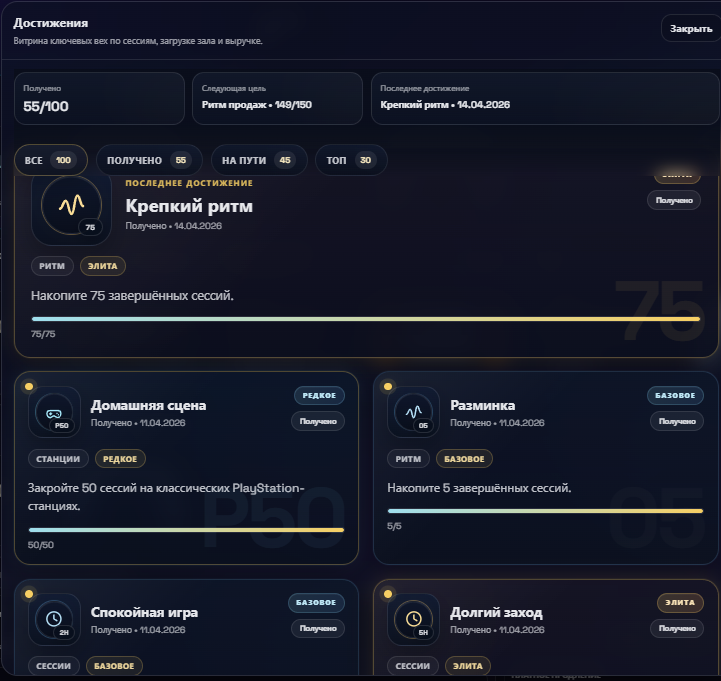Click the yellow dot on Домашняя сцена card
Viewport: 721px width, 681px height.
29,386
